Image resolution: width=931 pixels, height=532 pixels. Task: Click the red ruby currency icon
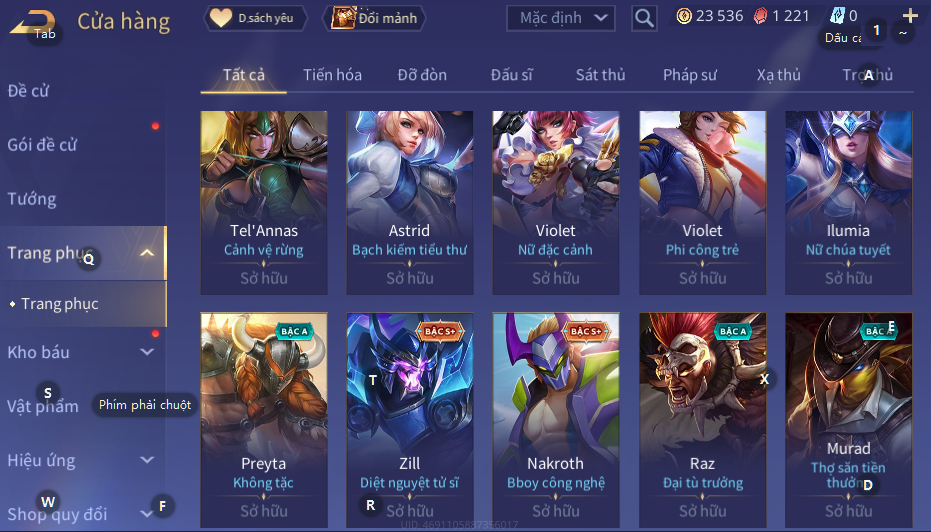pos(760,16)
